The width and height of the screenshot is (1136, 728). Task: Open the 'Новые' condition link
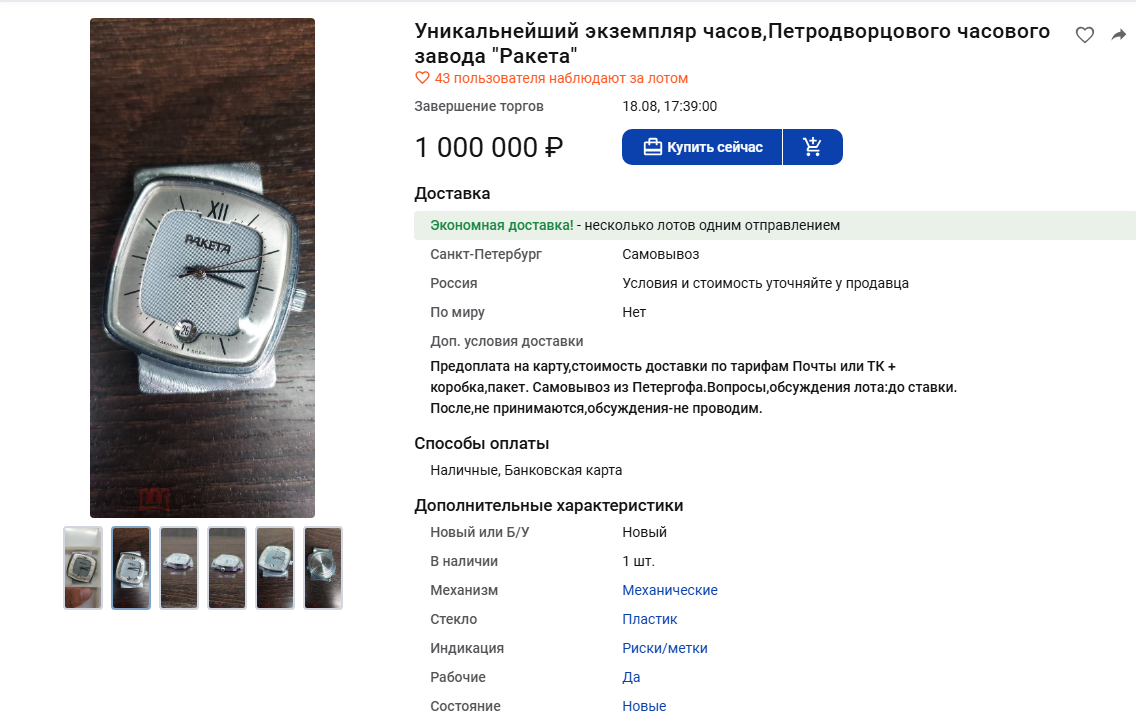click(x=644, y=706)
